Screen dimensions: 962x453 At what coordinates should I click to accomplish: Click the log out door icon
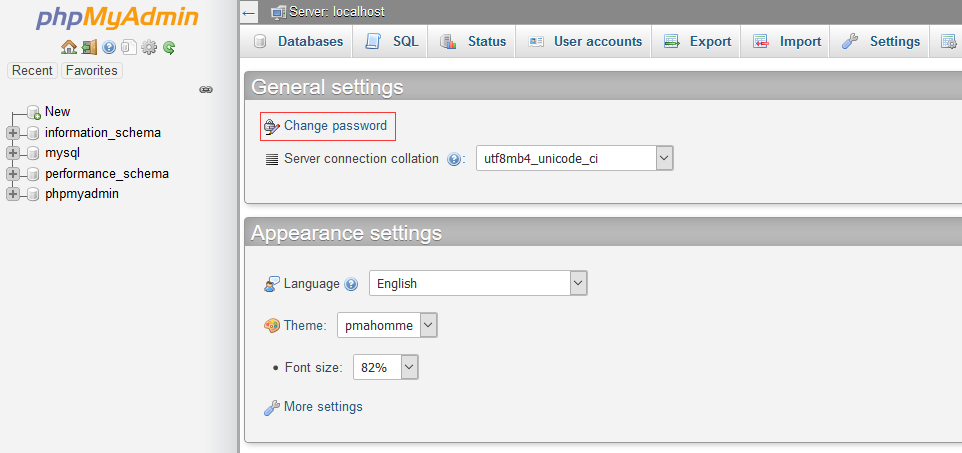coord(90,47)
